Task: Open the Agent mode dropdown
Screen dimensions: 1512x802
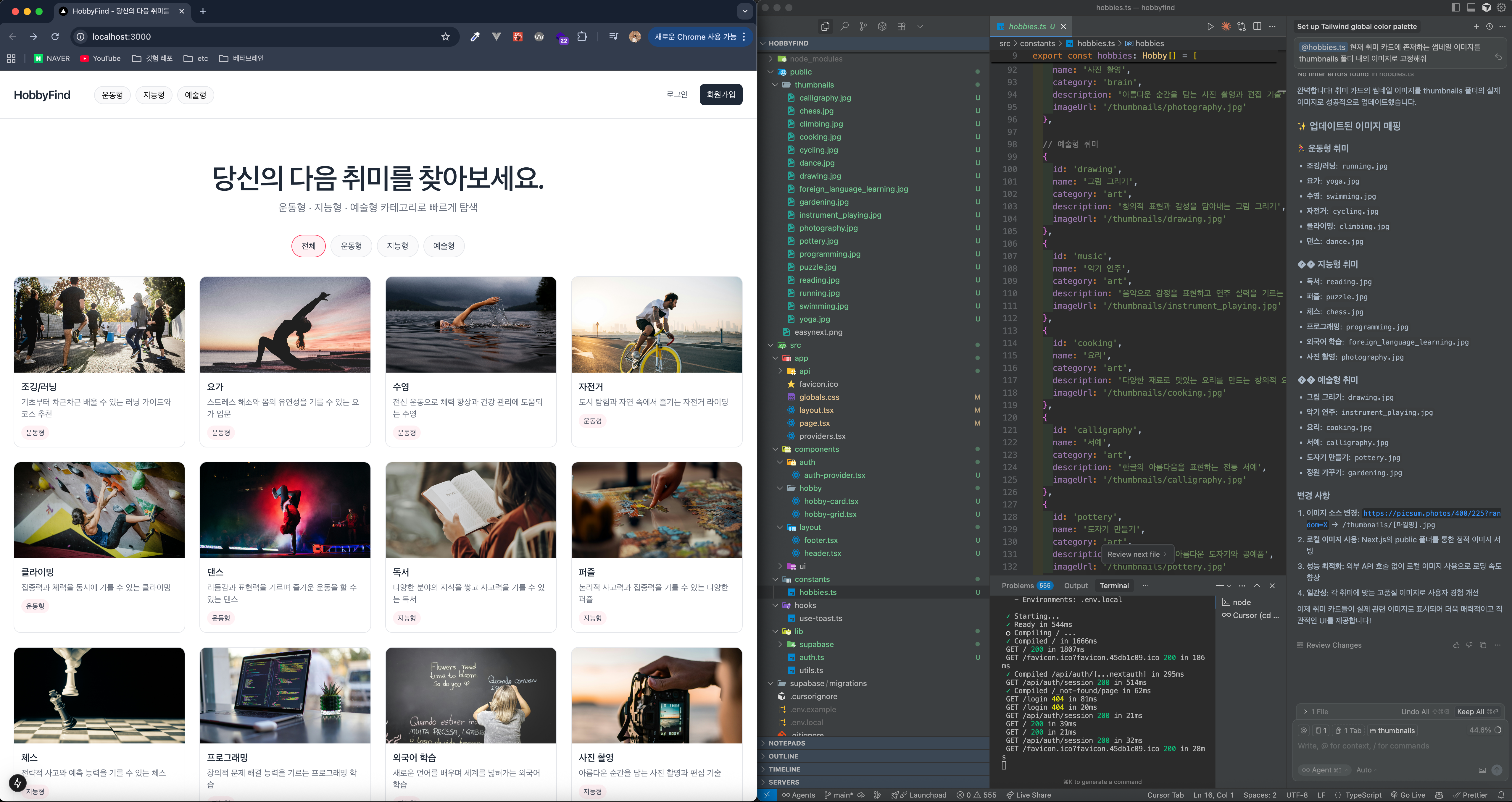Action: pyautogui.click(x=1324, y=770)
